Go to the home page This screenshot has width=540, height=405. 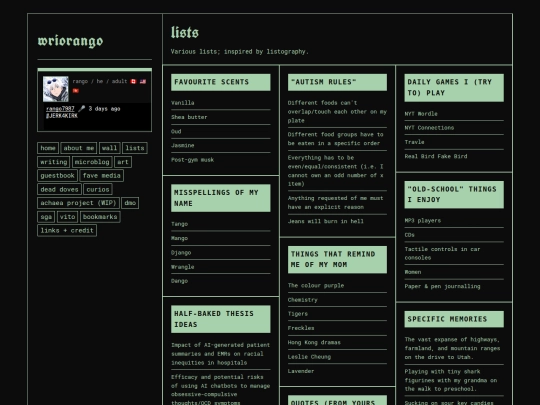(48, 148)
